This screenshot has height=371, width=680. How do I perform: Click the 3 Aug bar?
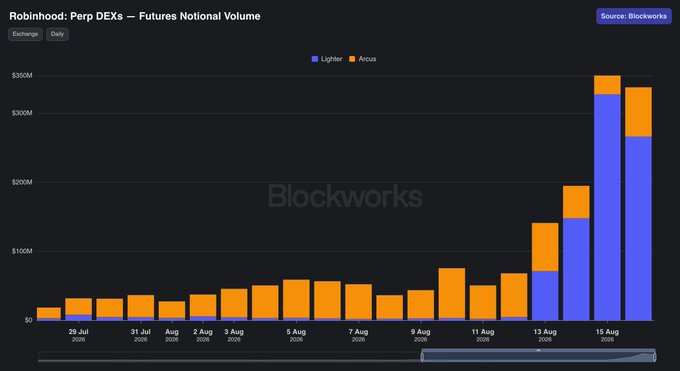pos(234,305)
